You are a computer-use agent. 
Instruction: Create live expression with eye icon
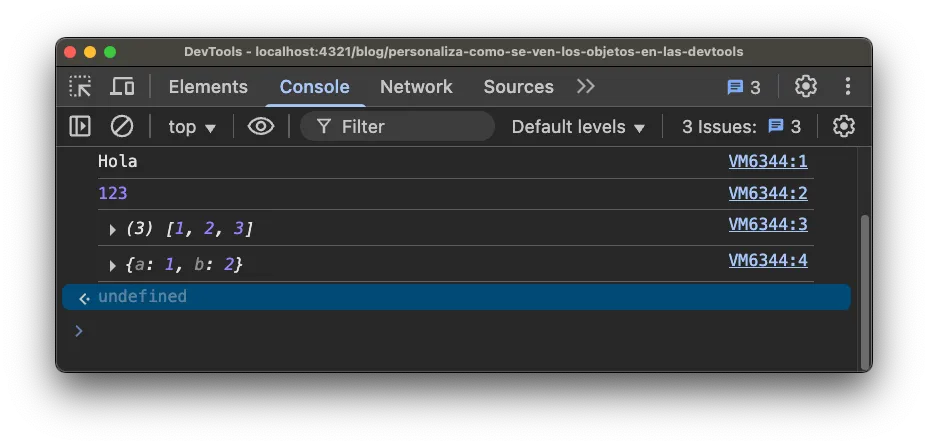coord(261,127)
